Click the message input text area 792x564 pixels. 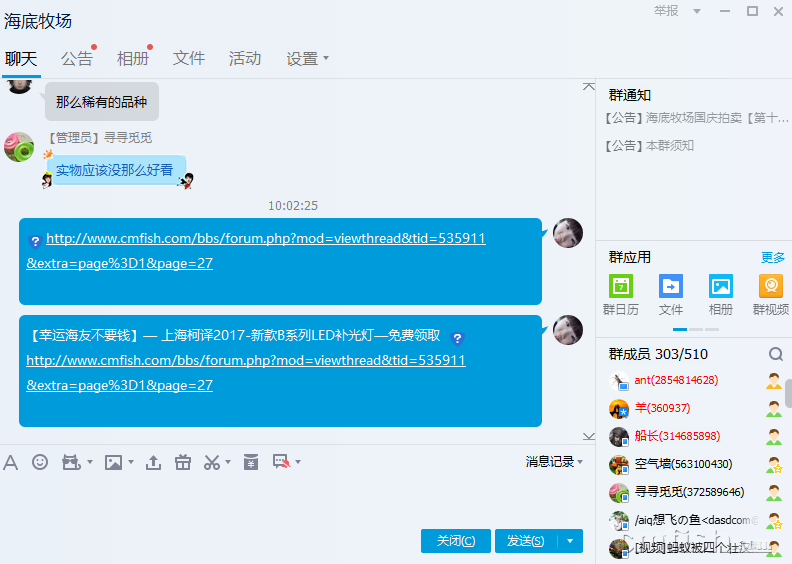(297, 500)
